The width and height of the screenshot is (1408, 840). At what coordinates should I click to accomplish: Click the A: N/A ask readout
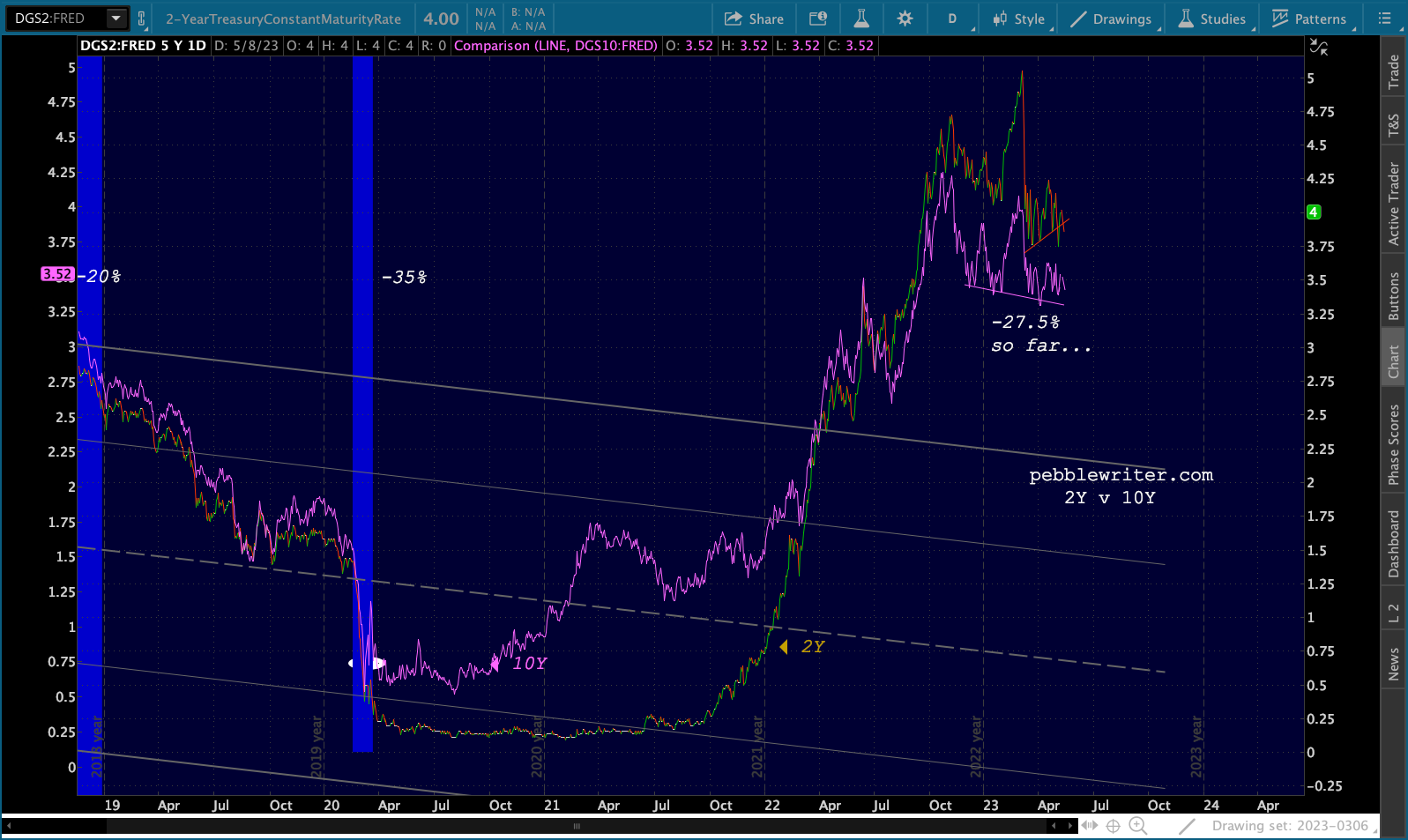(528, 26)
